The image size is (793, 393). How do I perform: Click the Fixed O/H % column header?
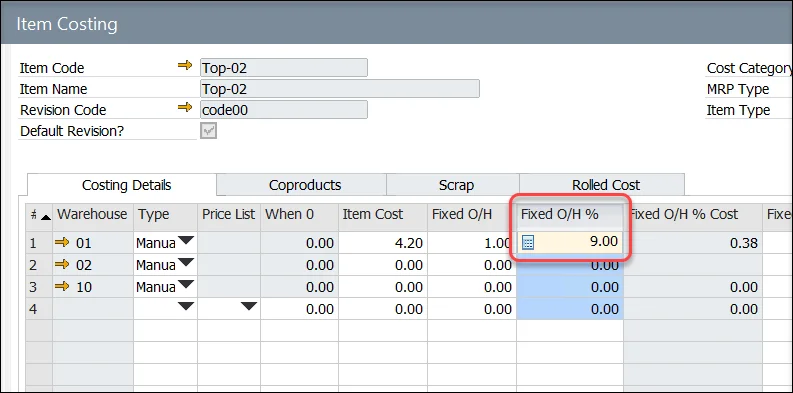(570, 214)
